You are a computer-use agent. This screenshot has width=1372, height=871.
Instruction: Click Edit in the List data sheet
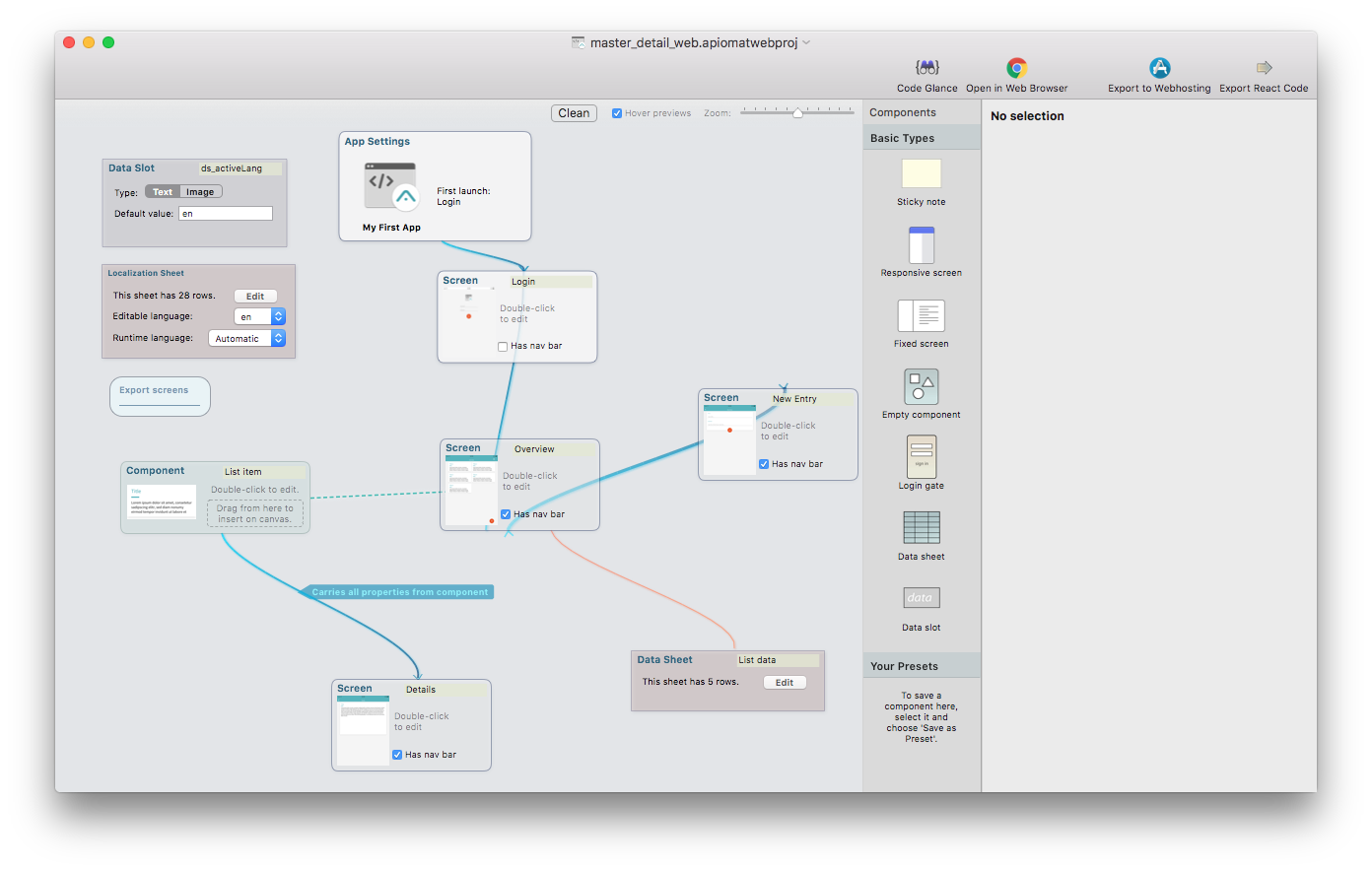785,682
